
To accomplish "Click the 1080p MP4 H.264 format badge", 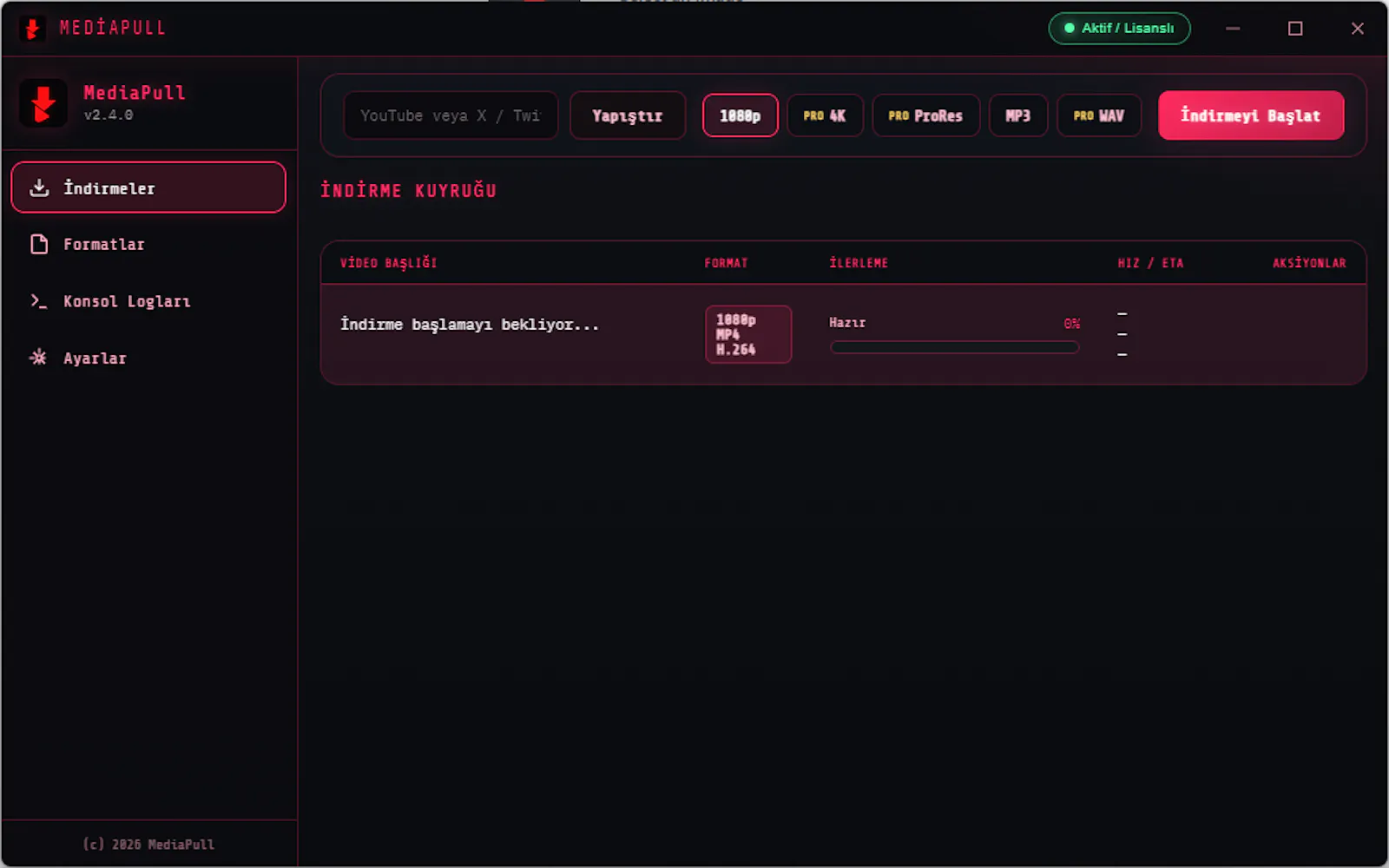I will click(748, 334).
